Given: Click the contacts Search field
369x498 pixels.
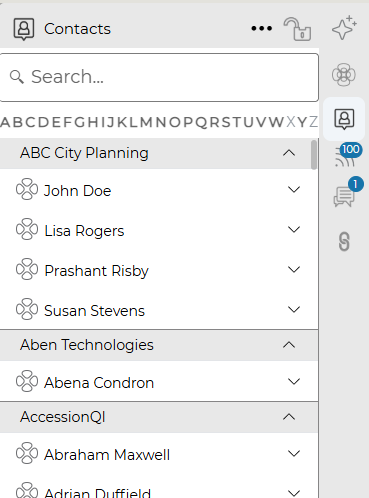Looking at the screenshot, I should 159,77.
